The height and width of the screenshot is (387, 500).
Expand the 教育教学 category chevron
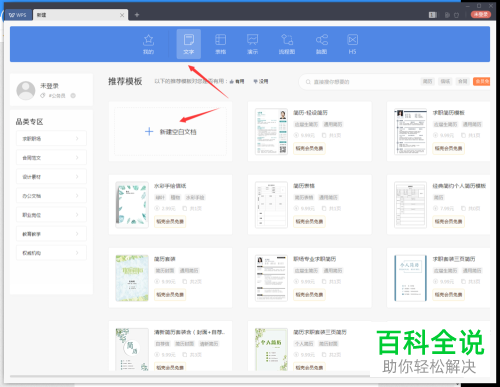pos(77,234)
